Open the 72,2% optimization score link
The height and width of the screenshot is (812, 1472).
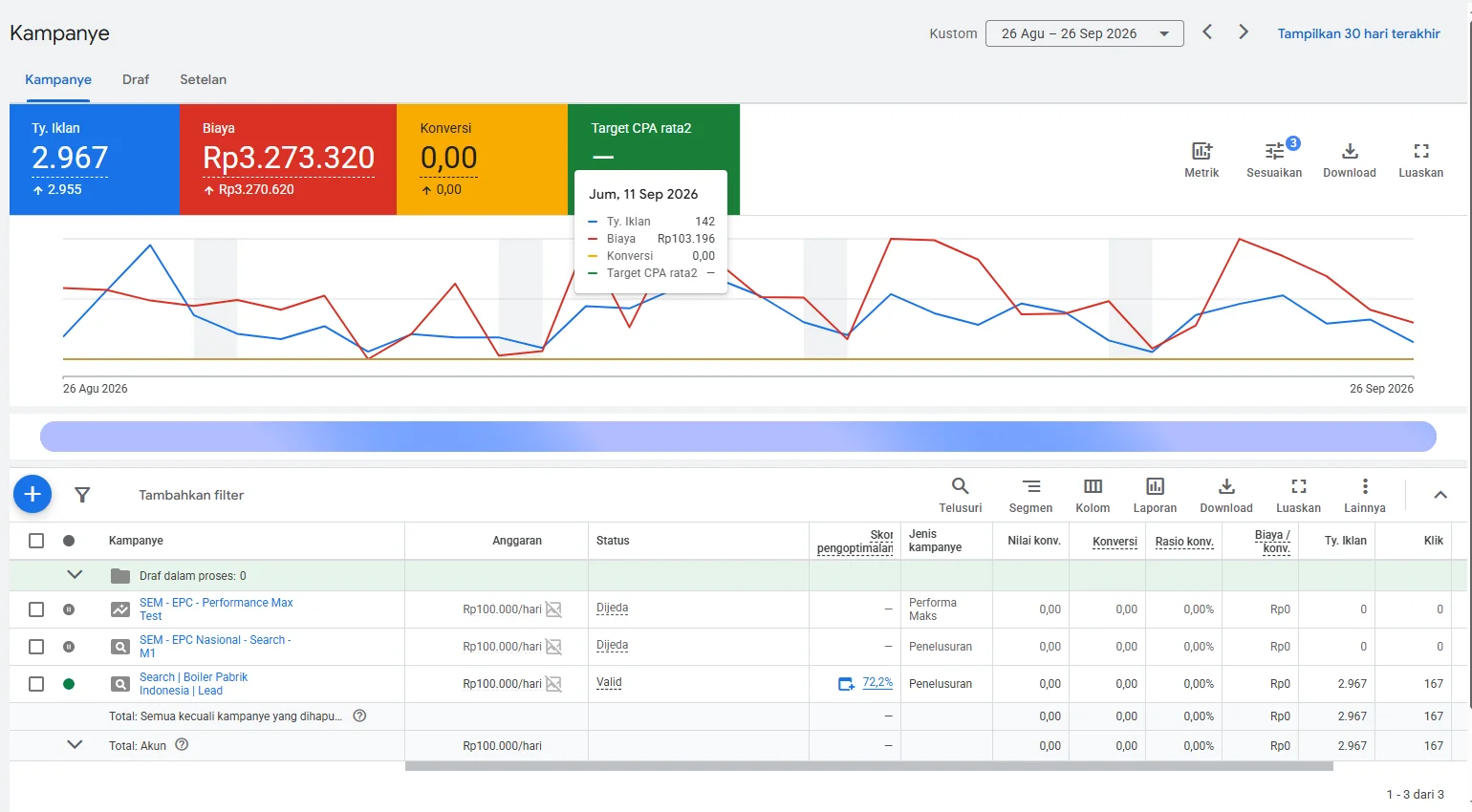877,682
